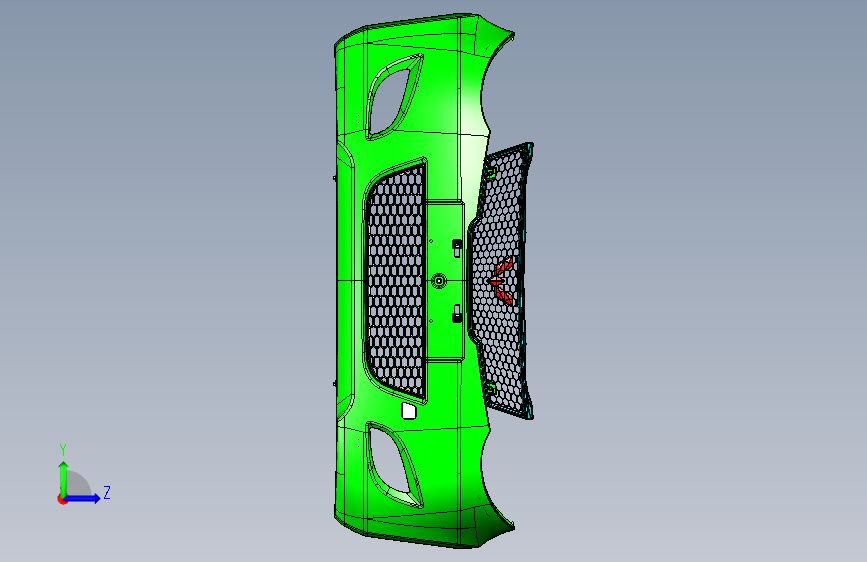Click the "Y" axis label
This screenshot has width=867, height=562.
point(63,450)
